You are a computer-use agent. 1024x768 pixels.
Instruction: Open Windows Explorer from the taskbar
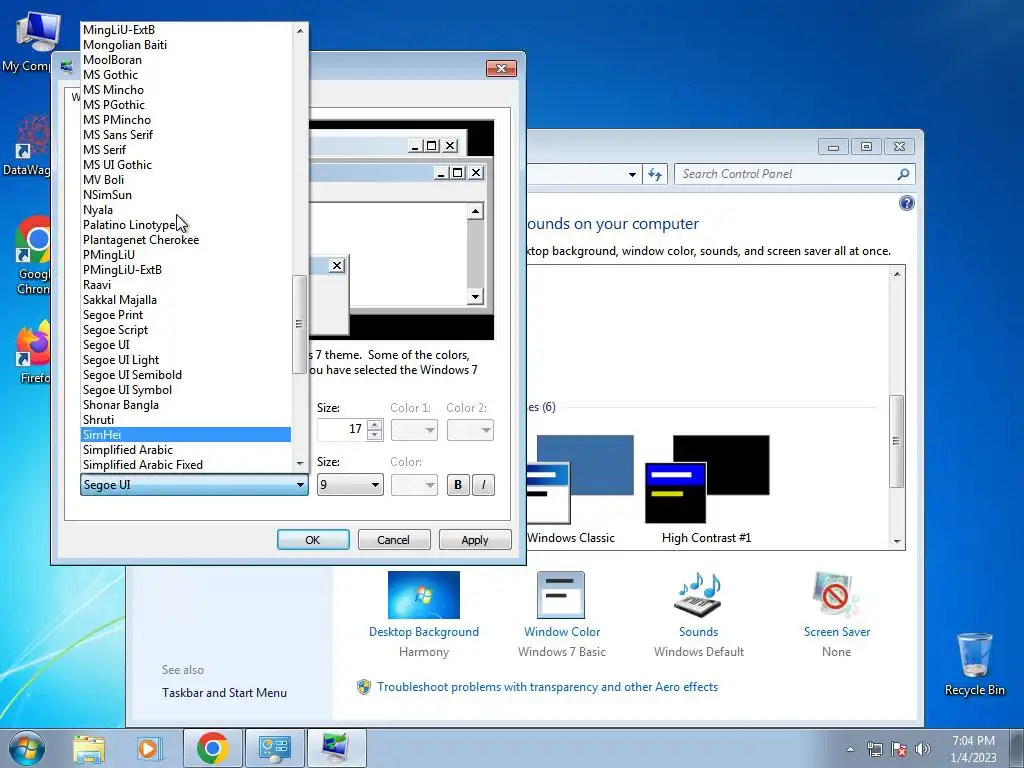click(x=89, y=748)
